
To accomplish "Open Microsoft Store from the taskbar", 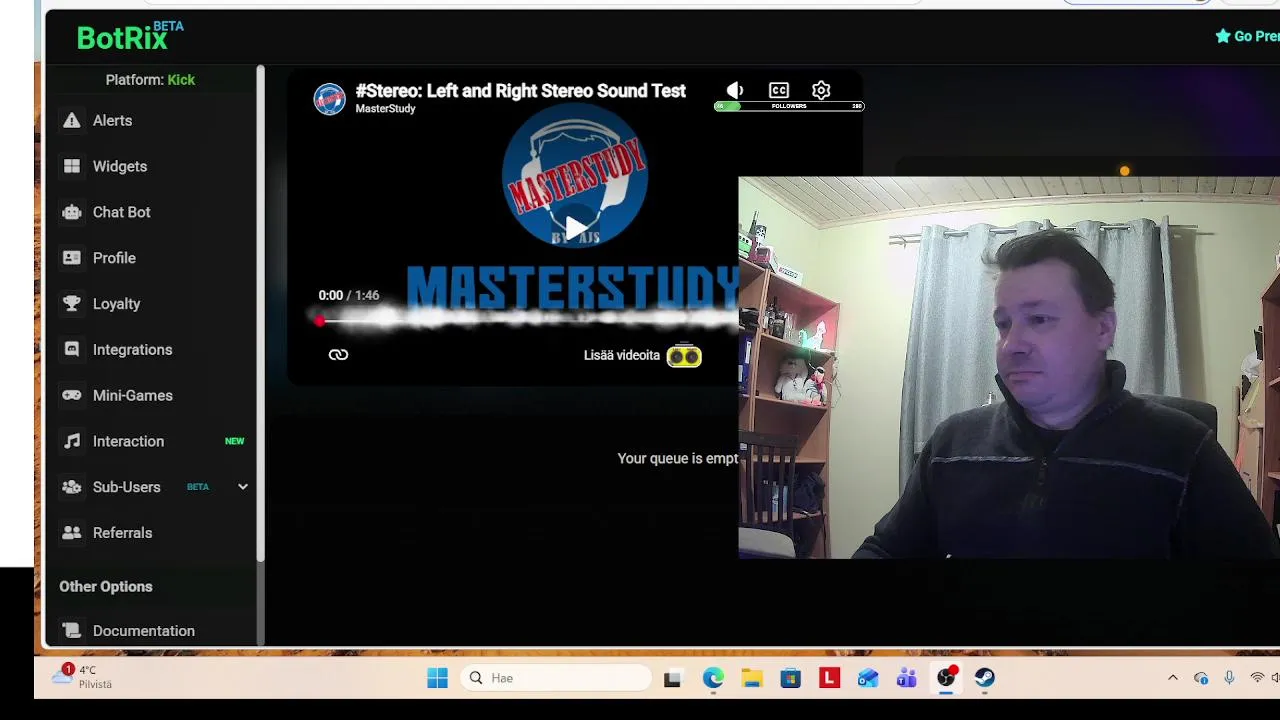I will pyautogui.click(x=791, y=678).
